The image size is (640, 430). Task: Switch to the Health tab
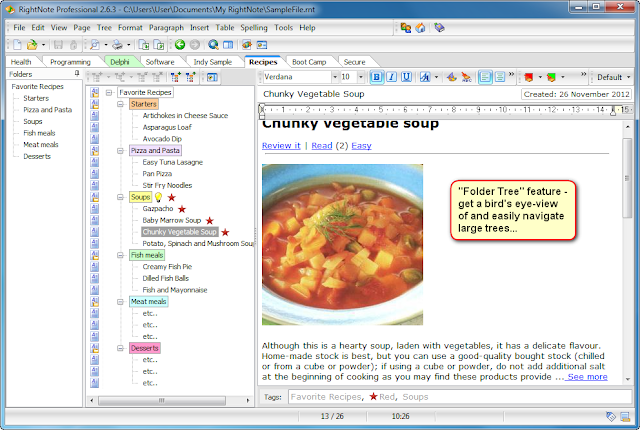[21, 62]
